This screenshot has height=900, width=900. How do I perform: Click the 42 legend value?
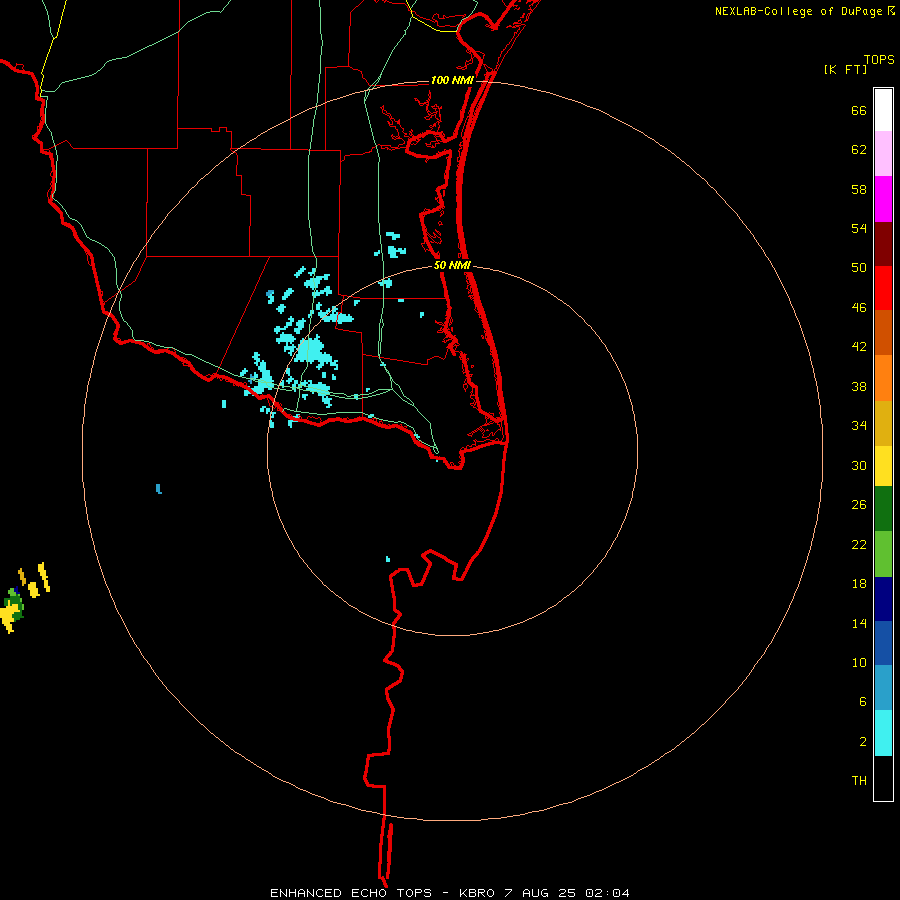(x=859, y=347)
